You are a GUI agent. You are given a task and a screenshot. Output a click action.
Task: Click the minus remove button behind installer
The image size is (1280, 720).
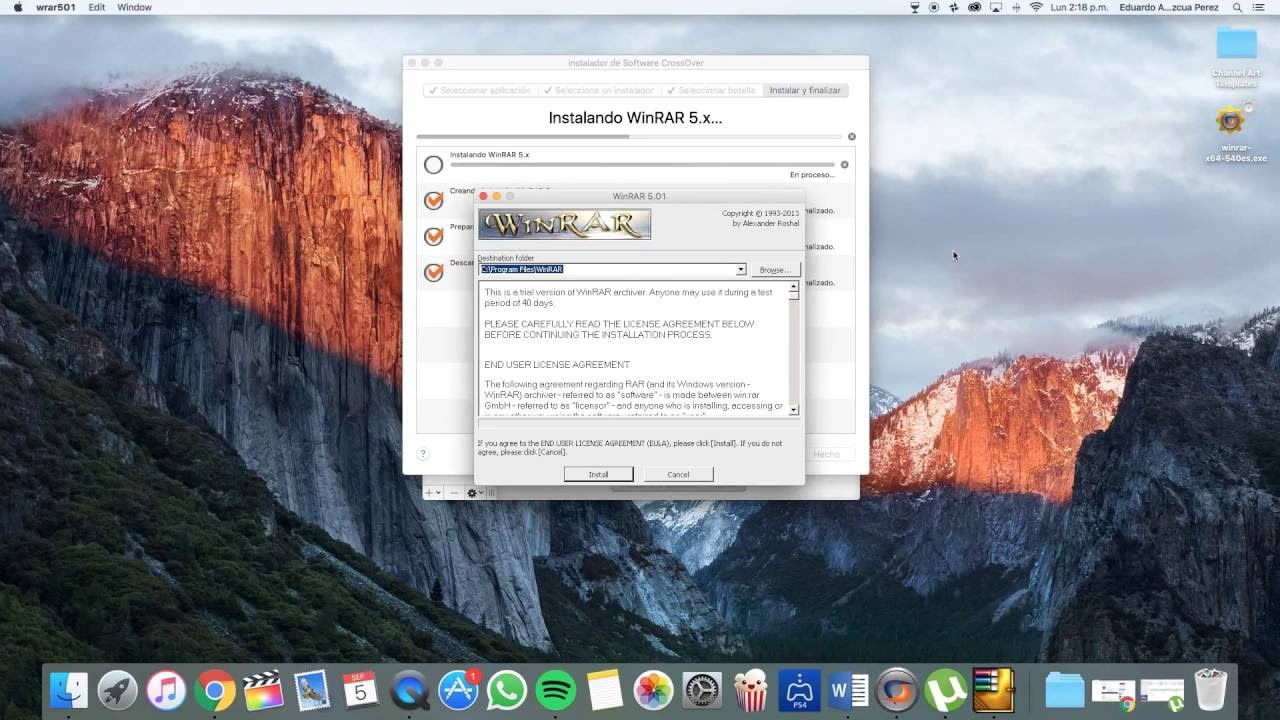(x=453, y=493)
